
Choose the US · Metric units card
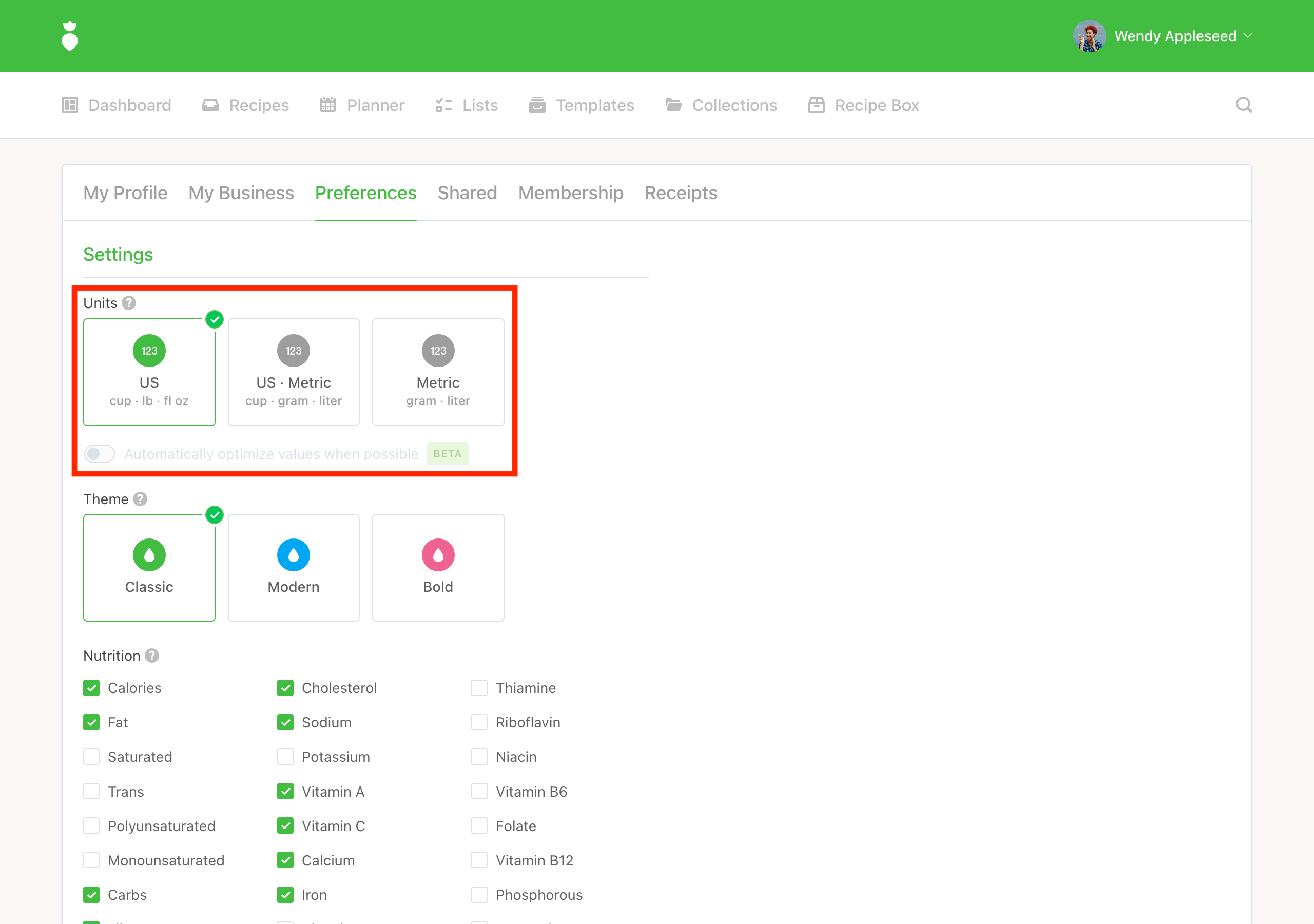(x=294, y=372)
